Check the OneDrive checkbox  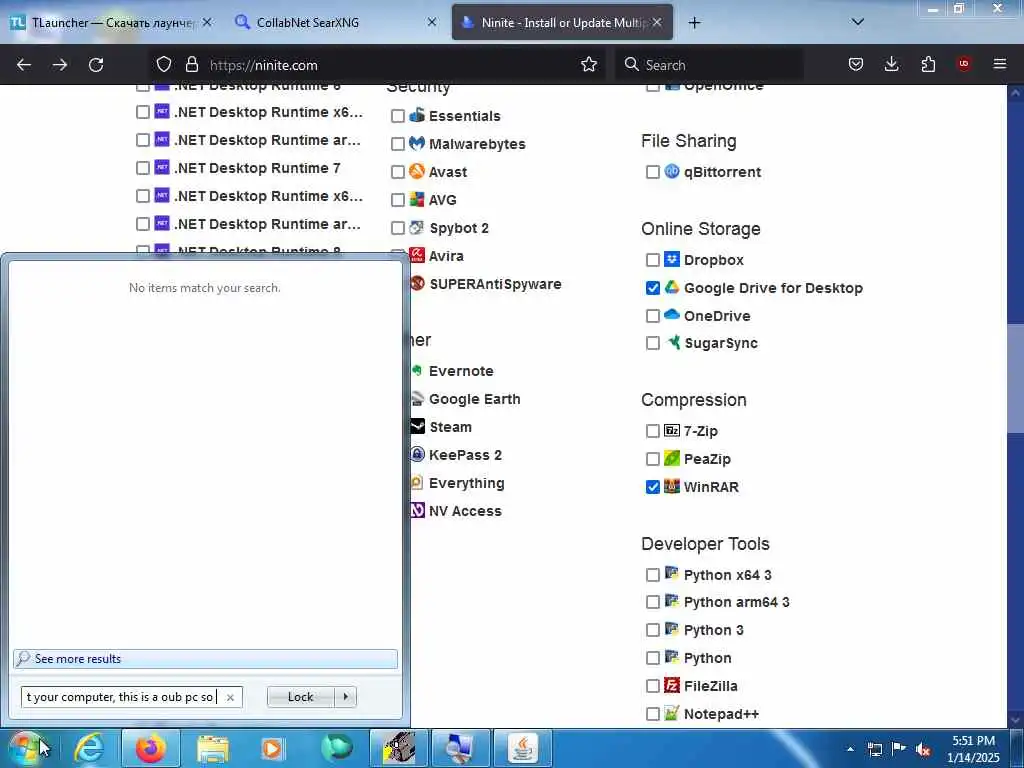652,316
